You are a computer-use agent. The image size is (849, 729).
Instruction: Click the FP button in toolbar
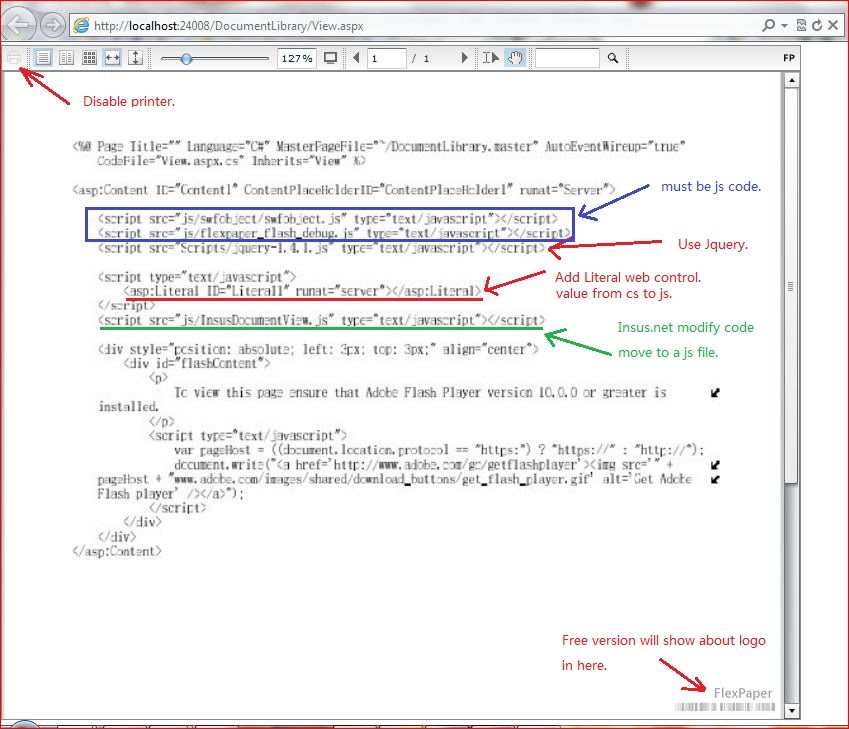788,58
